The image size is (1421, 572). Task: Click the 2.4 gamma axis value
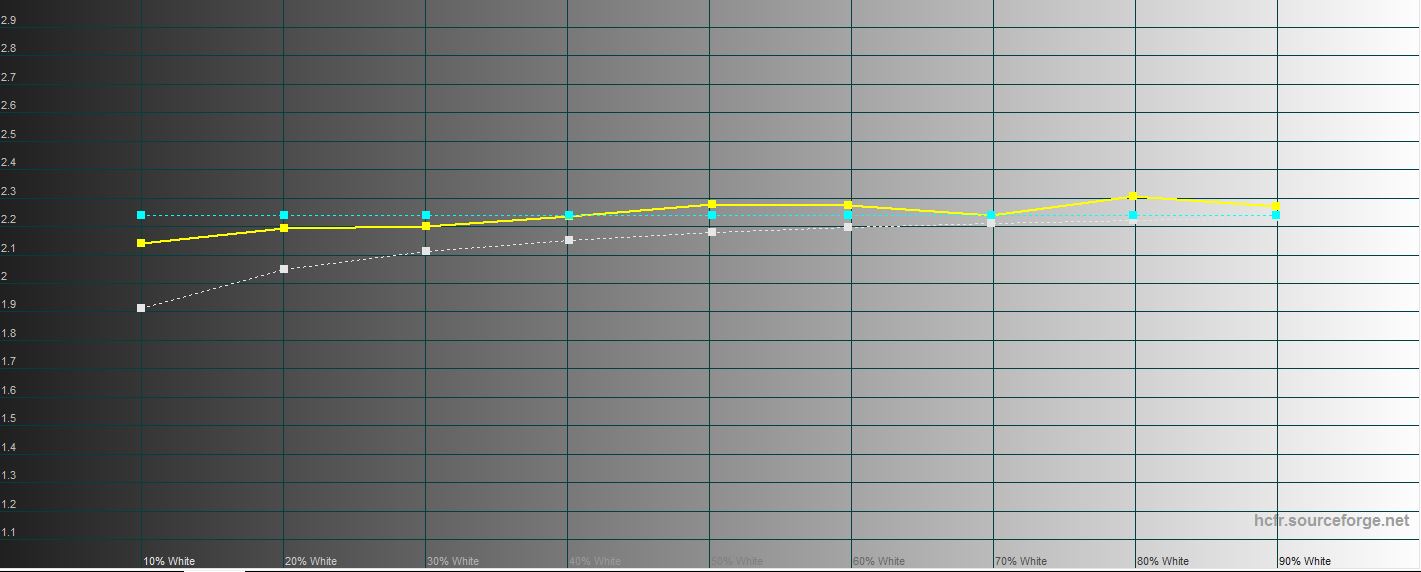point(8,162)
